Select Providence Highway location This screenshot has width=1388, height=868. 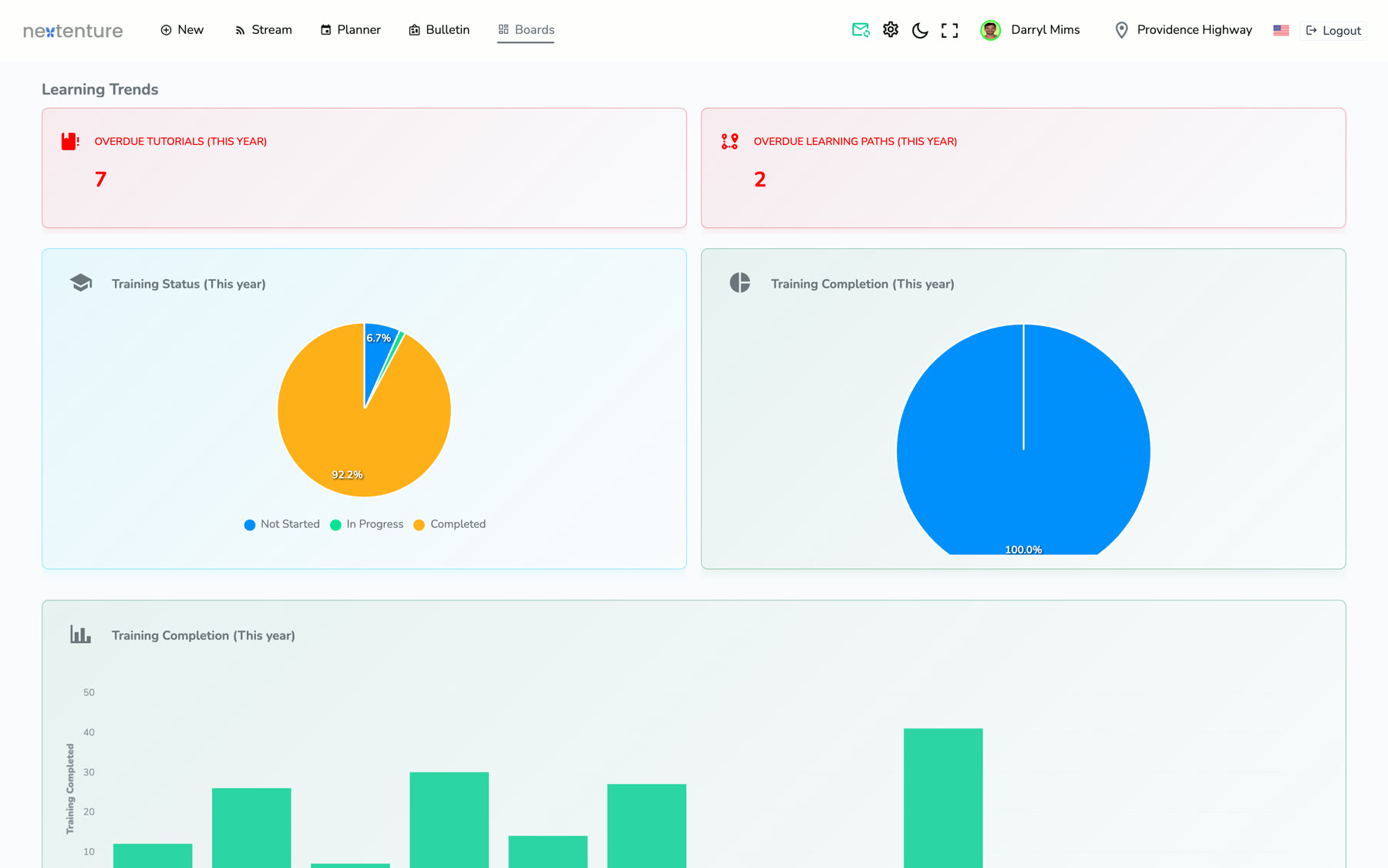click(x=1194, y=30)
